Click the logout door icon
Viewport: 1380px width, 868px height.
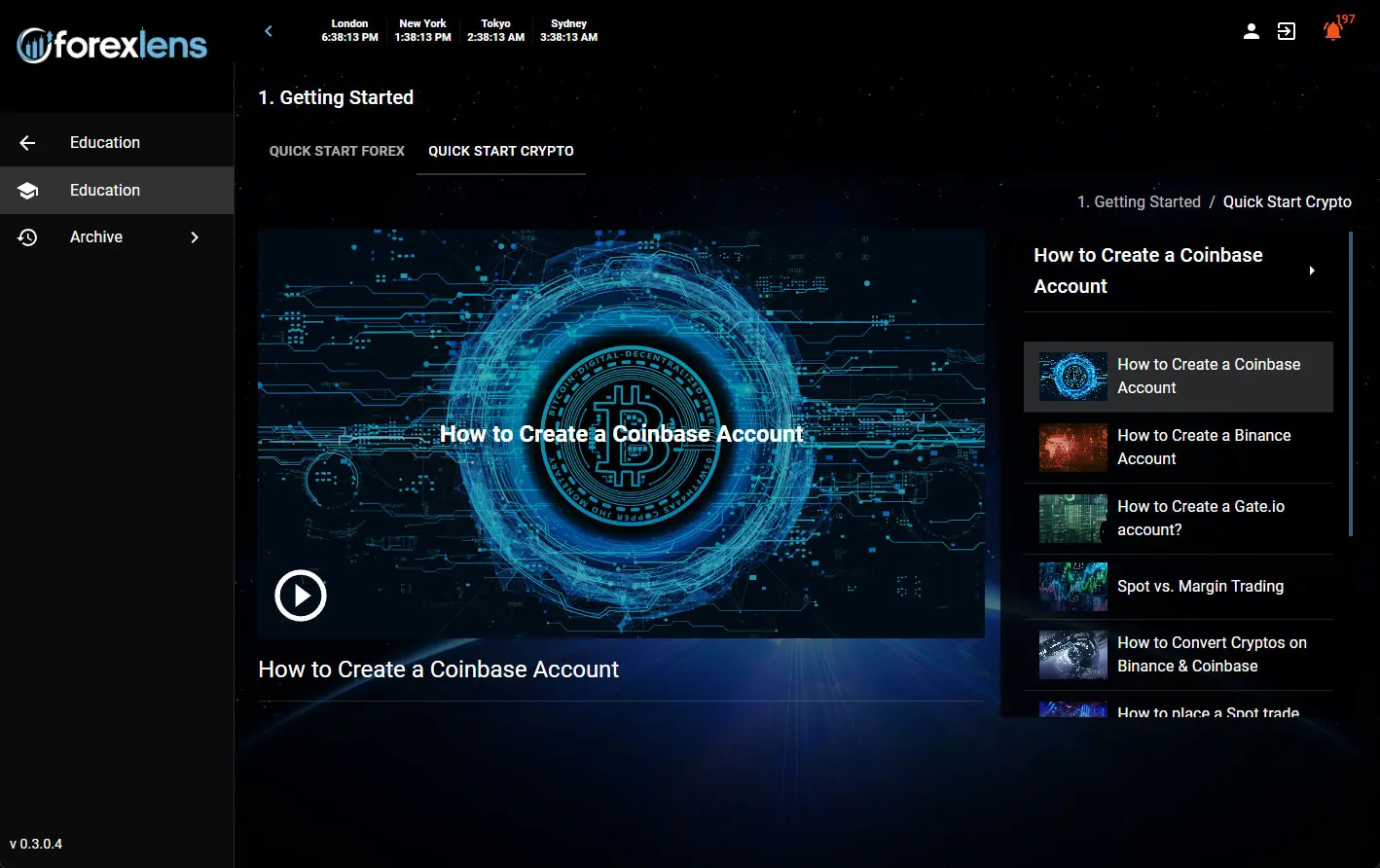(x=1287, y=31)
